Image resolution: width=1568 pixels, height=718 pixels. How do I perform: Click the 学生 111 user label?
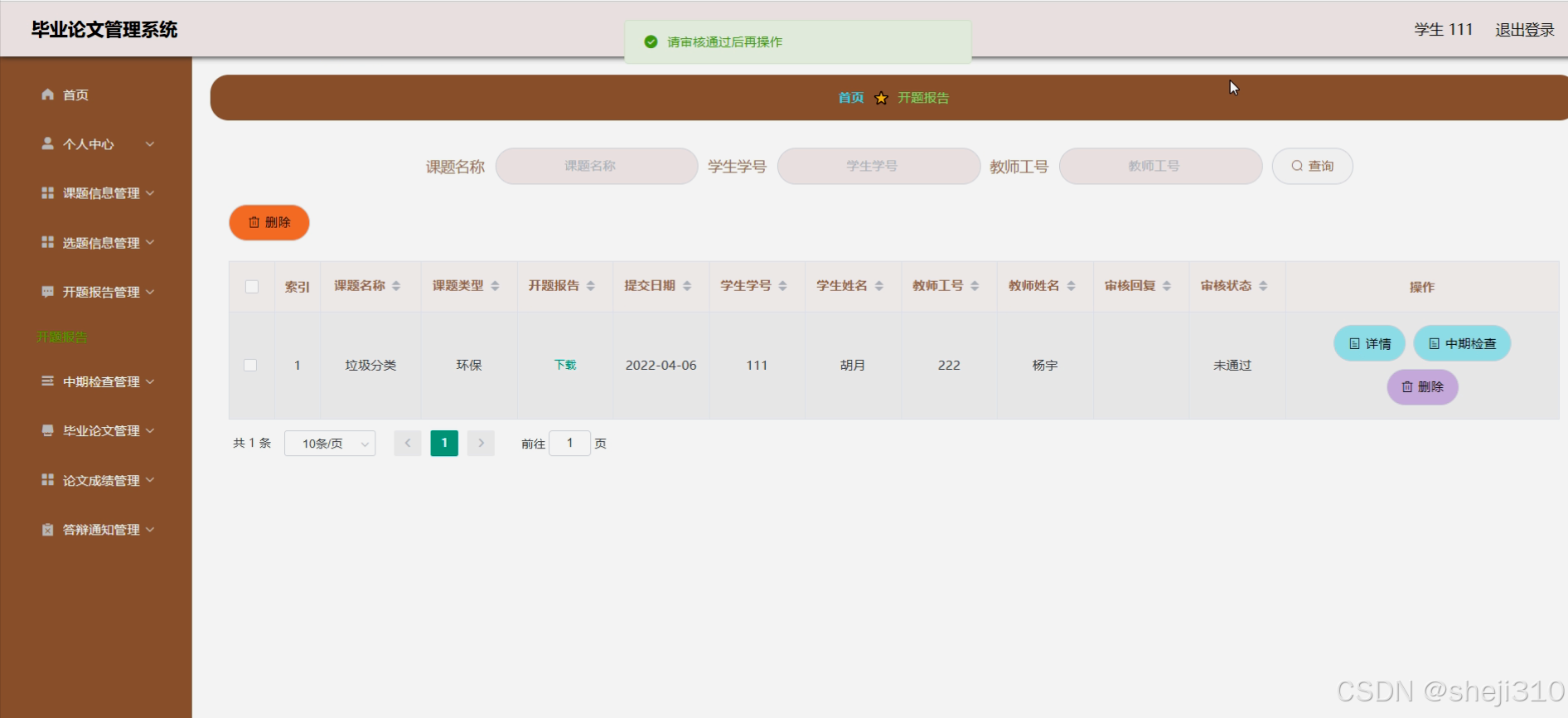coord(1443,30)
